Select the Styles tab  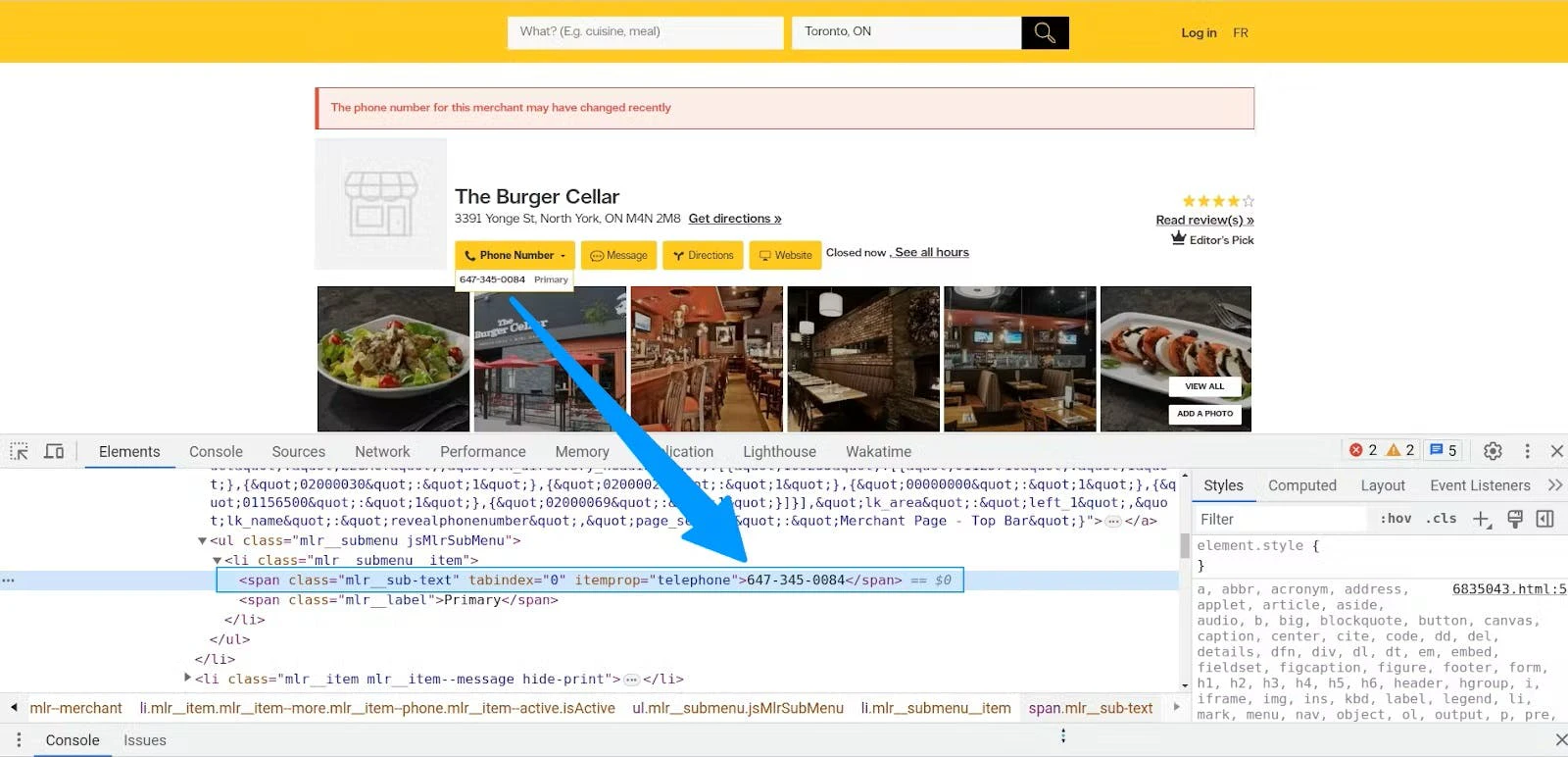(1223, 485)
